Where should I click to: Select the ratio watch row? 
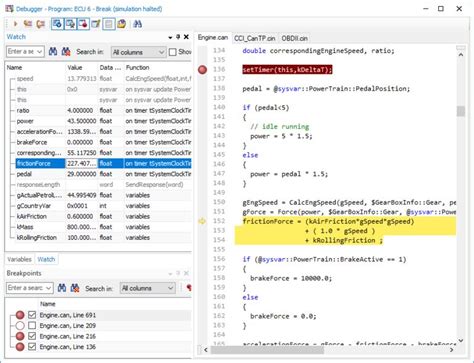click(x=103, y=110)
